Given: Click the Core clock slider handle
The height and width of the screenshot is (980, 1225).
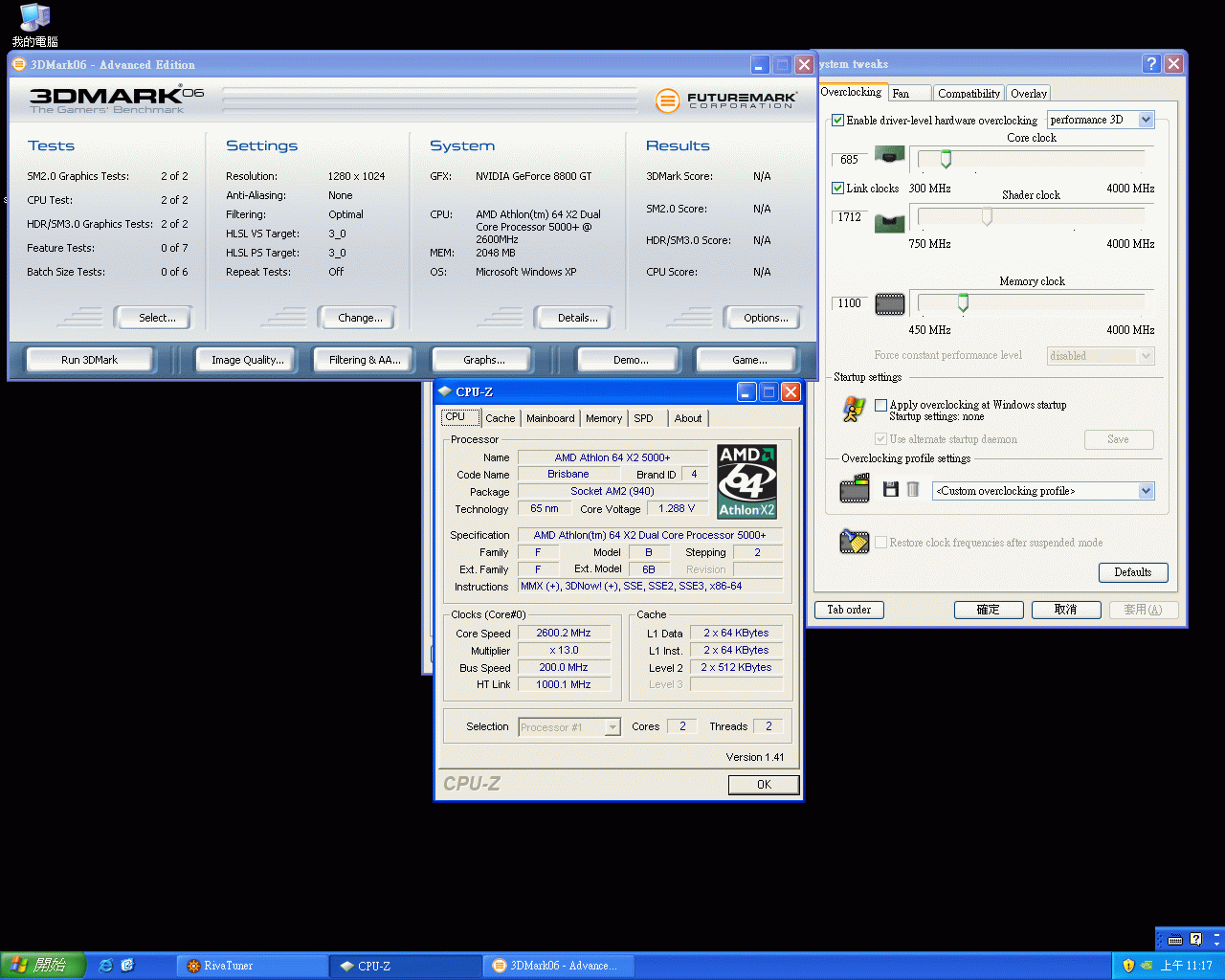Looking at the screenshot, I should tap(946, 159).
